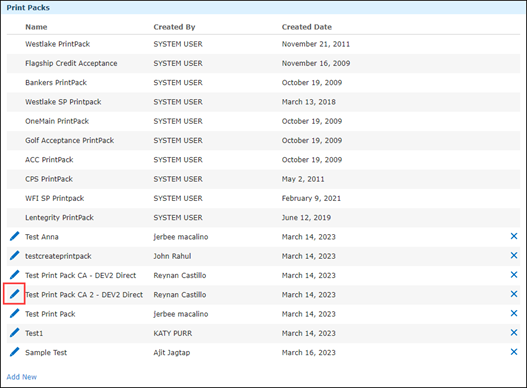Edit the Test1 print pack
This screenshot has width=527, height=388.
click(14, 333)
